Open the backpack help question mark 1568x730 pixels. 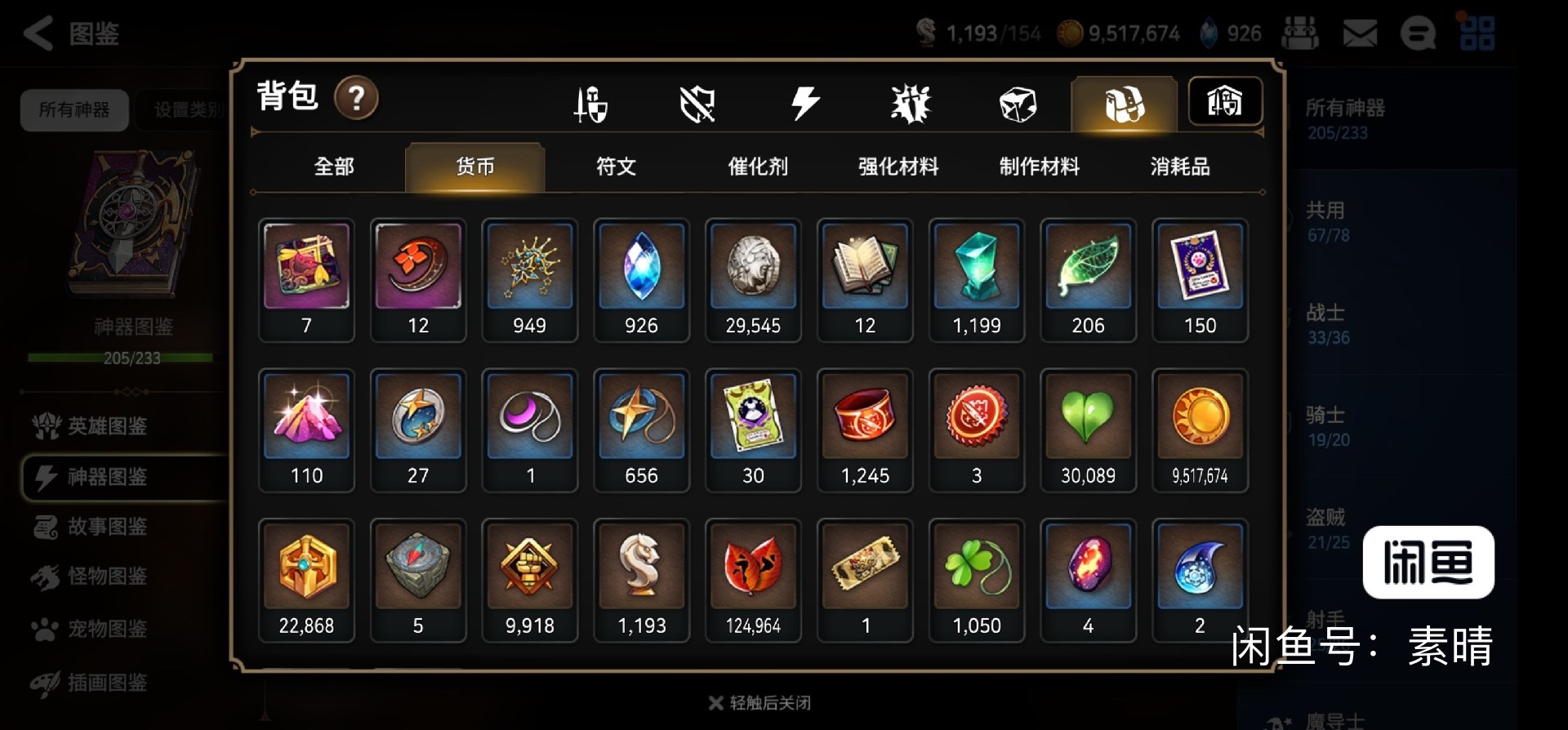point(356,98)
